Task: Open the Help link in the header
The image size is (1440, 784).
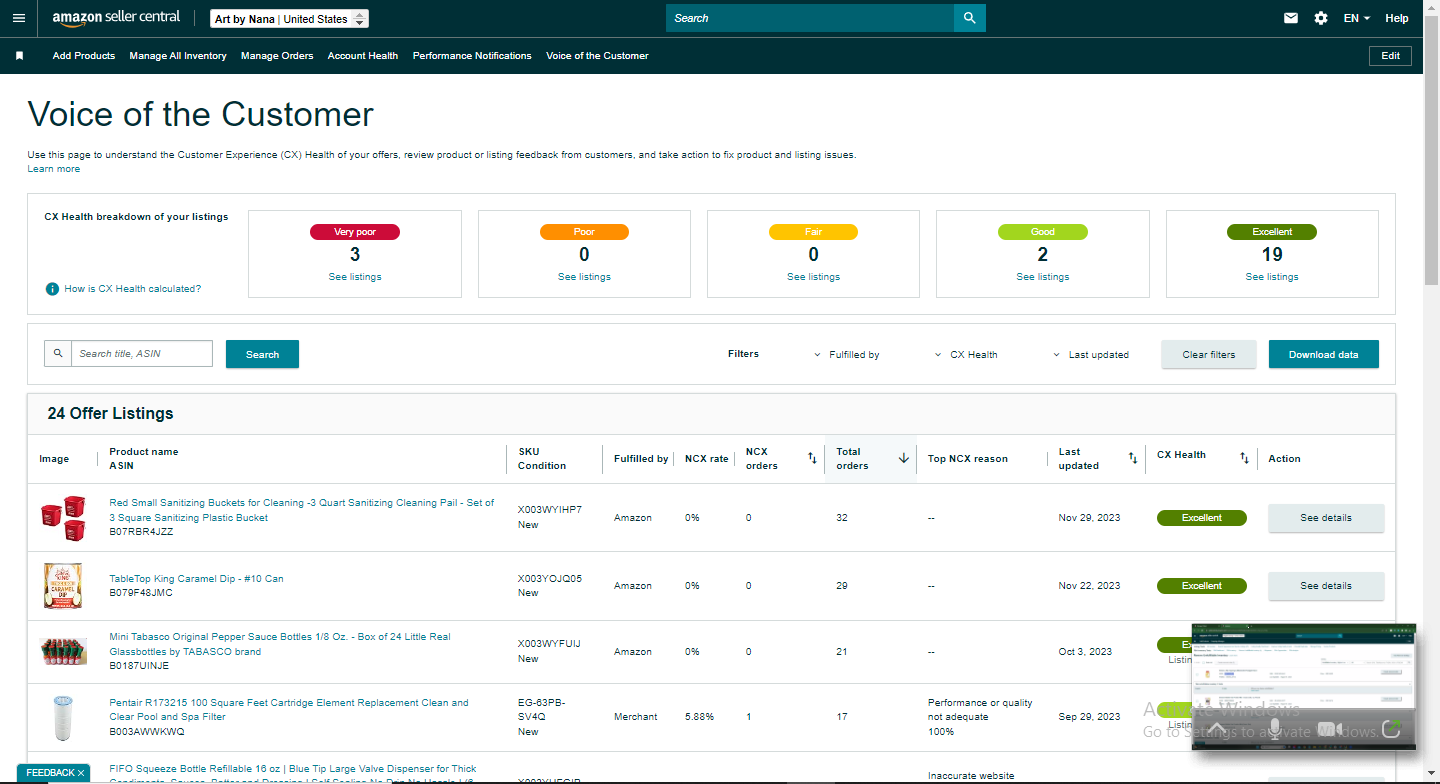Action: point(1397,18)
